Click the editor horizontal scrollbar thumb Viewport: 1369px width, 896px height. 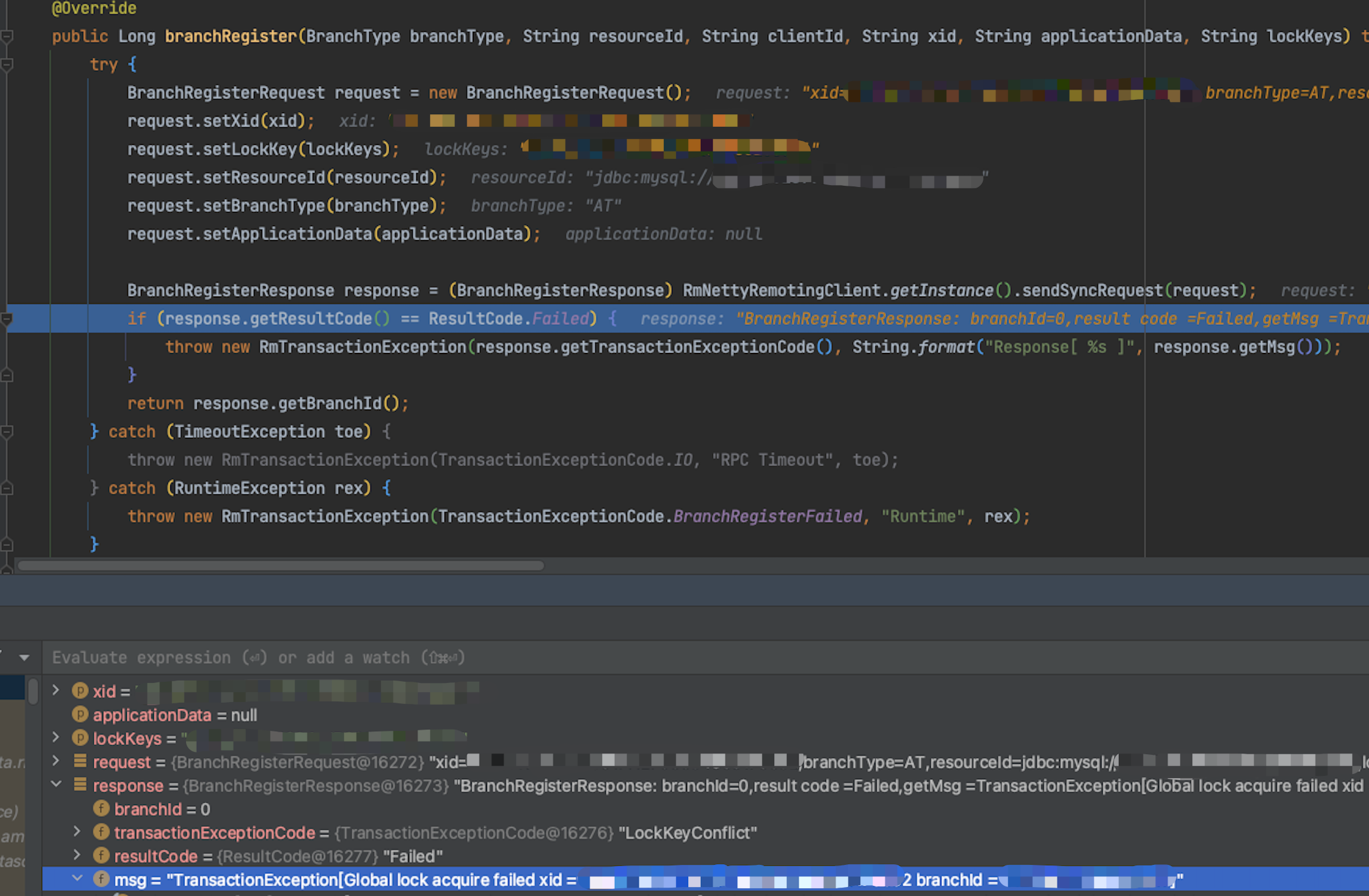click(280, 566)
